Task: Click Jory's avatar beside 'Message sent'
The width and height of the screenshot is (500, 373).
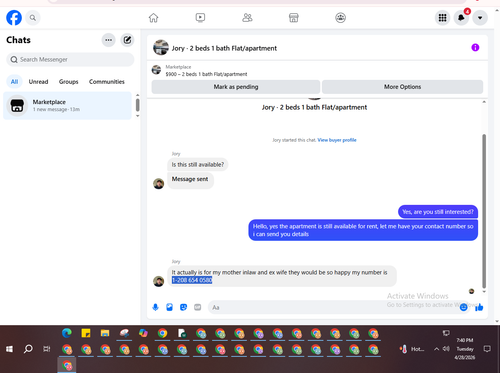Action: click(158, 183)
